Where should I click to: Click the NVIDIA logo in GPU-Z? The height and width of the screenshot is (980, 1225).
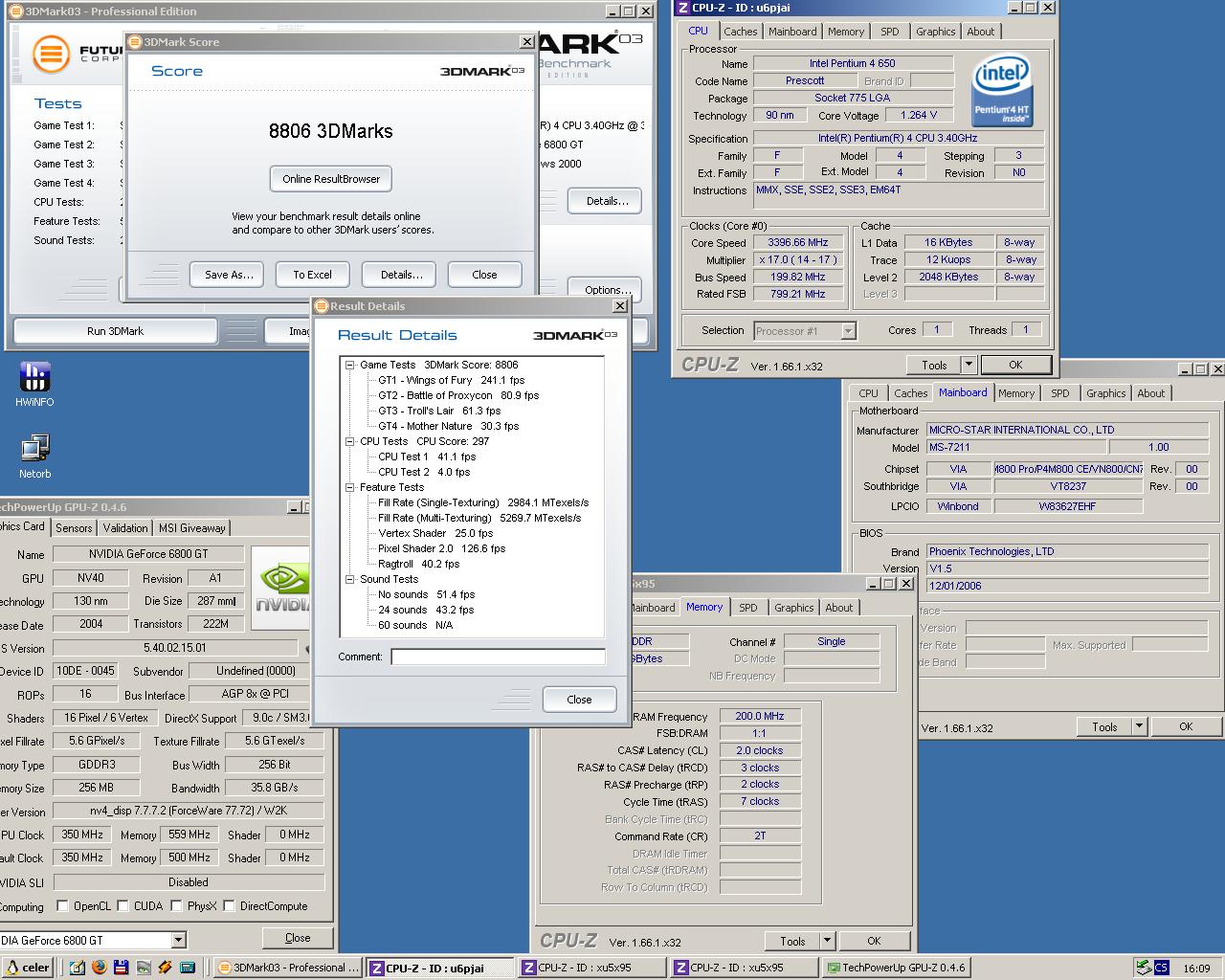(282, 588)
